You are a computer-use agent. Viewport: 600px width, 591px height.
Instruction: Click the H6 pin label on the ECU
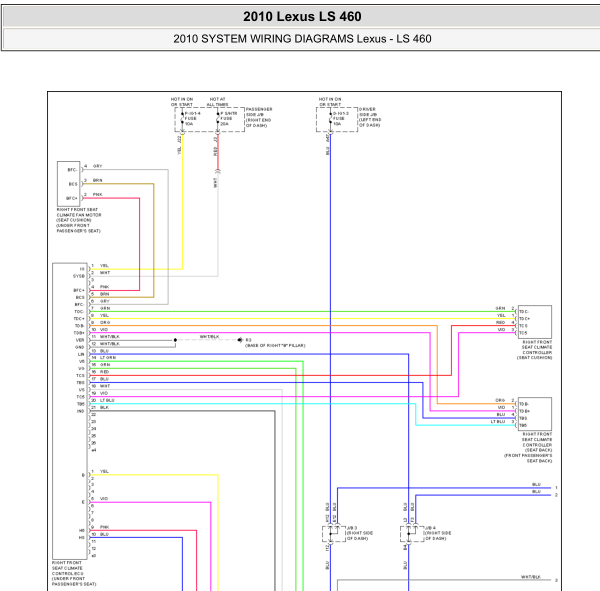(82, 531)
